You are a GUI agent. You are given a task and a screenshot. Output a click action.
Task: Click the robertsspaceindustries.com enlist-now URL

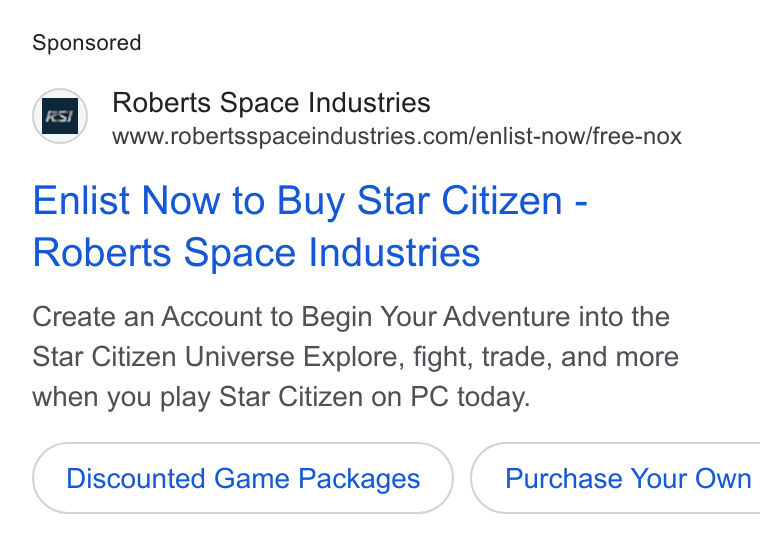pyautogui.click(x=397, y=136)
